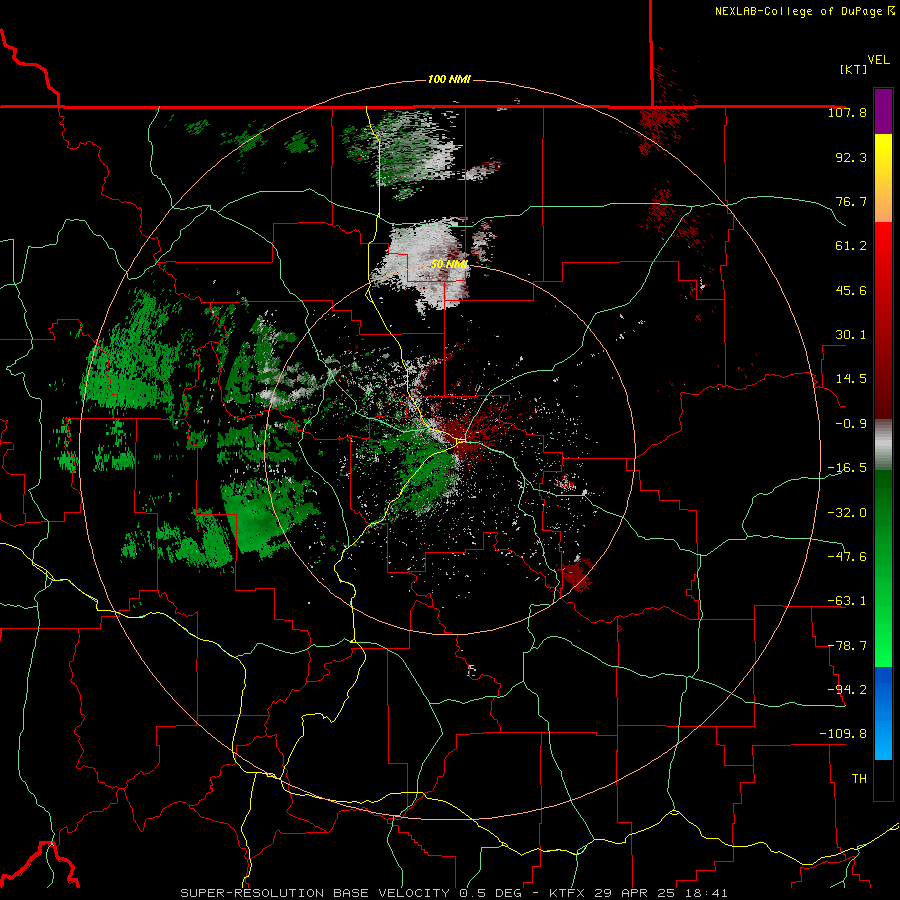Screen dimensions: 900x900
Task: Select the -16.5 velocity value
Action: [847, 468]
